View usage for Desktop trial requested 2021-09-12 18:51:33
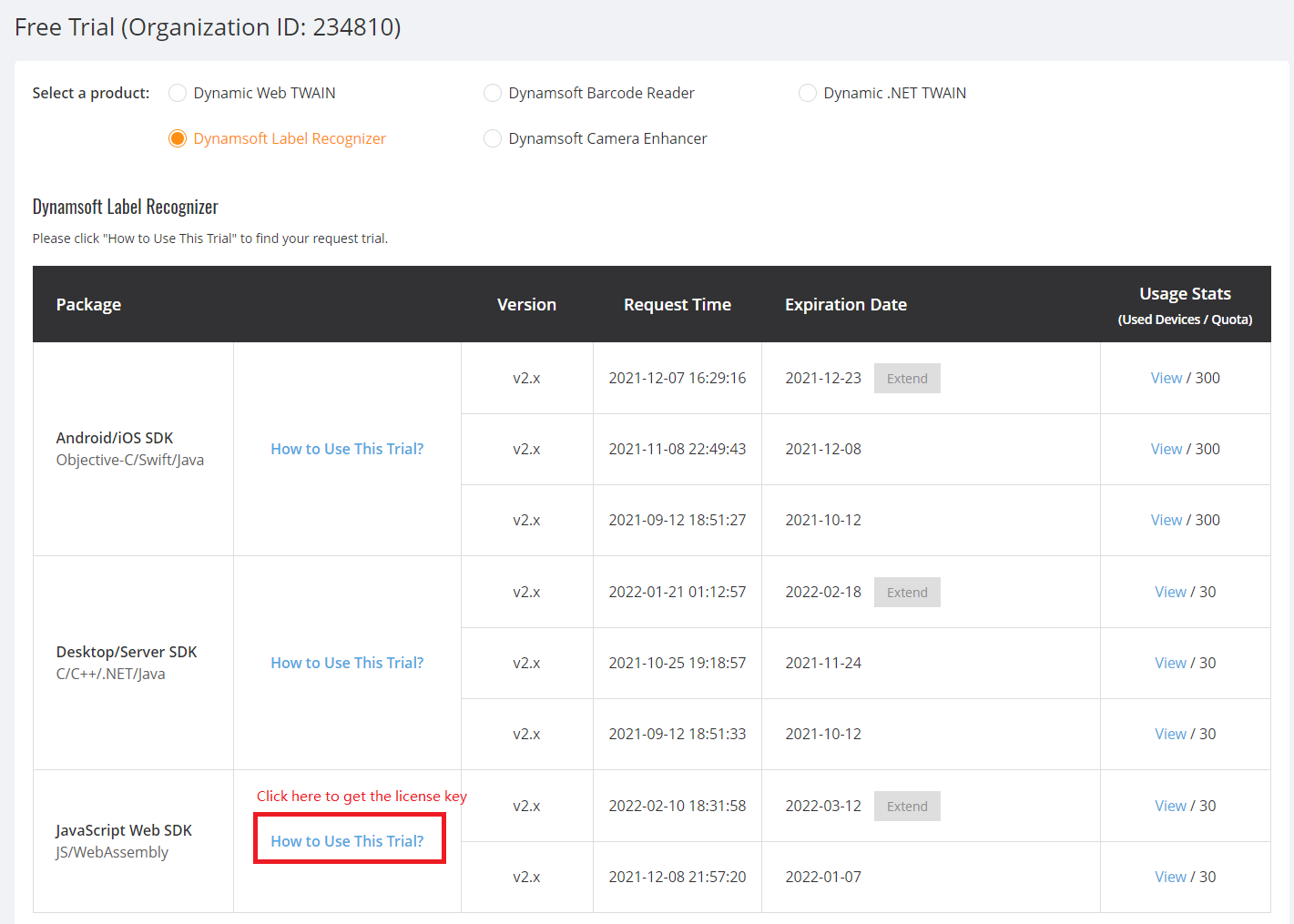 point(1170,734)
